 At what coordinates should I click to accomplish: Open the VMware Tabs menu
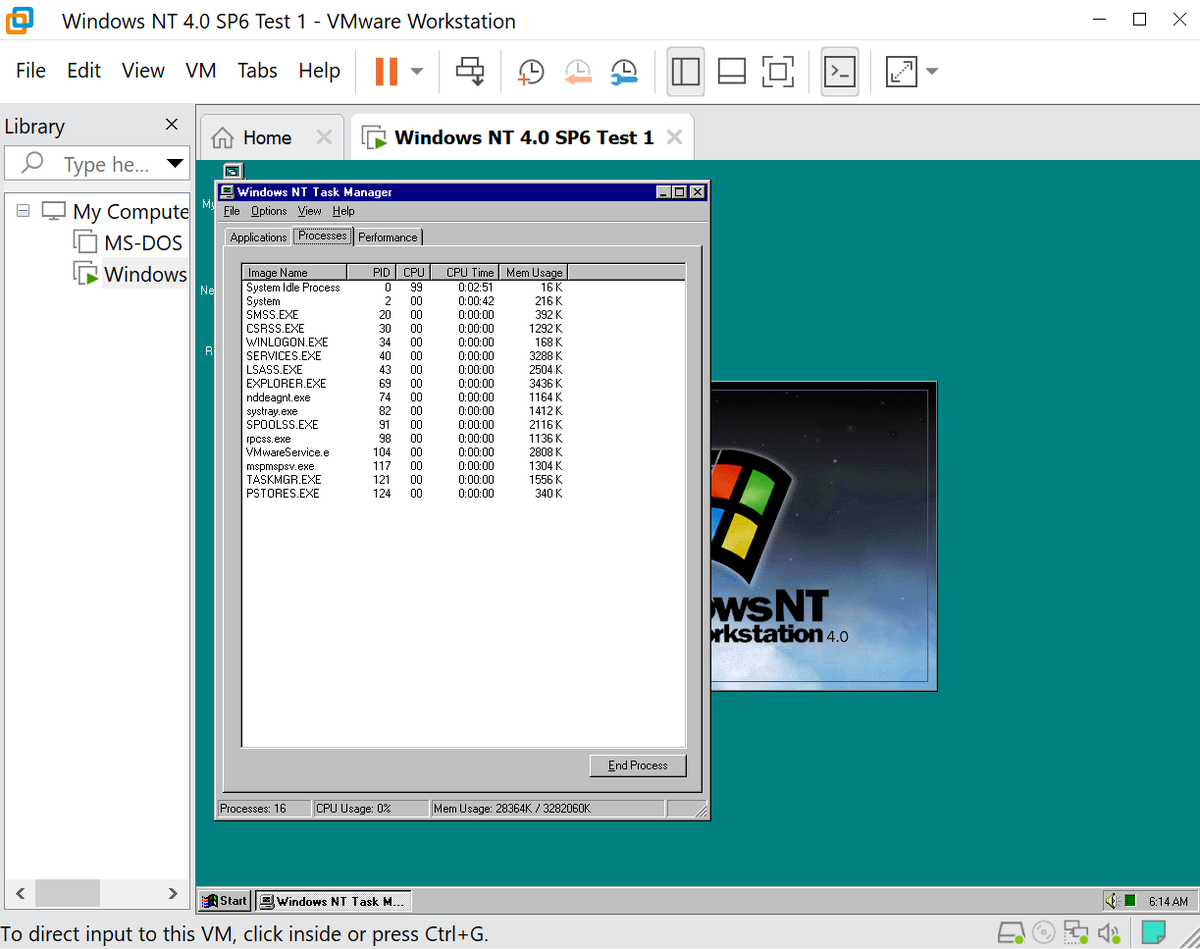coord(257,70)
